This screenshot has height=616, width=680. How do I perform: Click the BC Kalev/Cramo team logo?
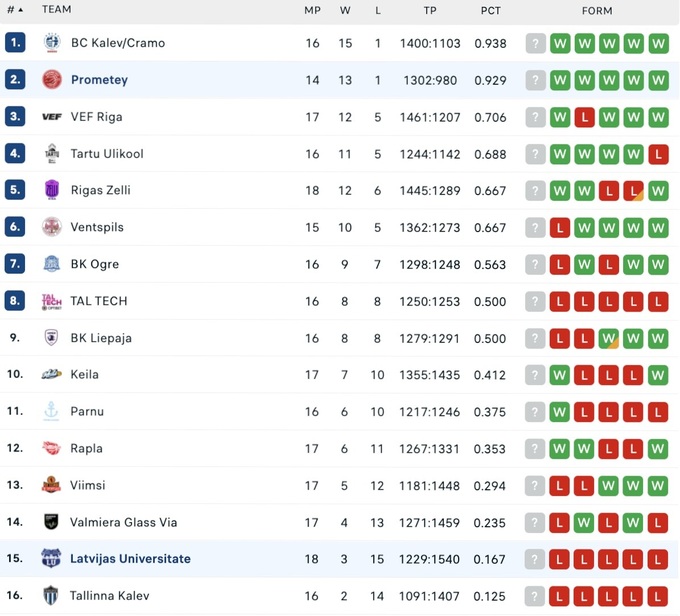pos(52,43)
